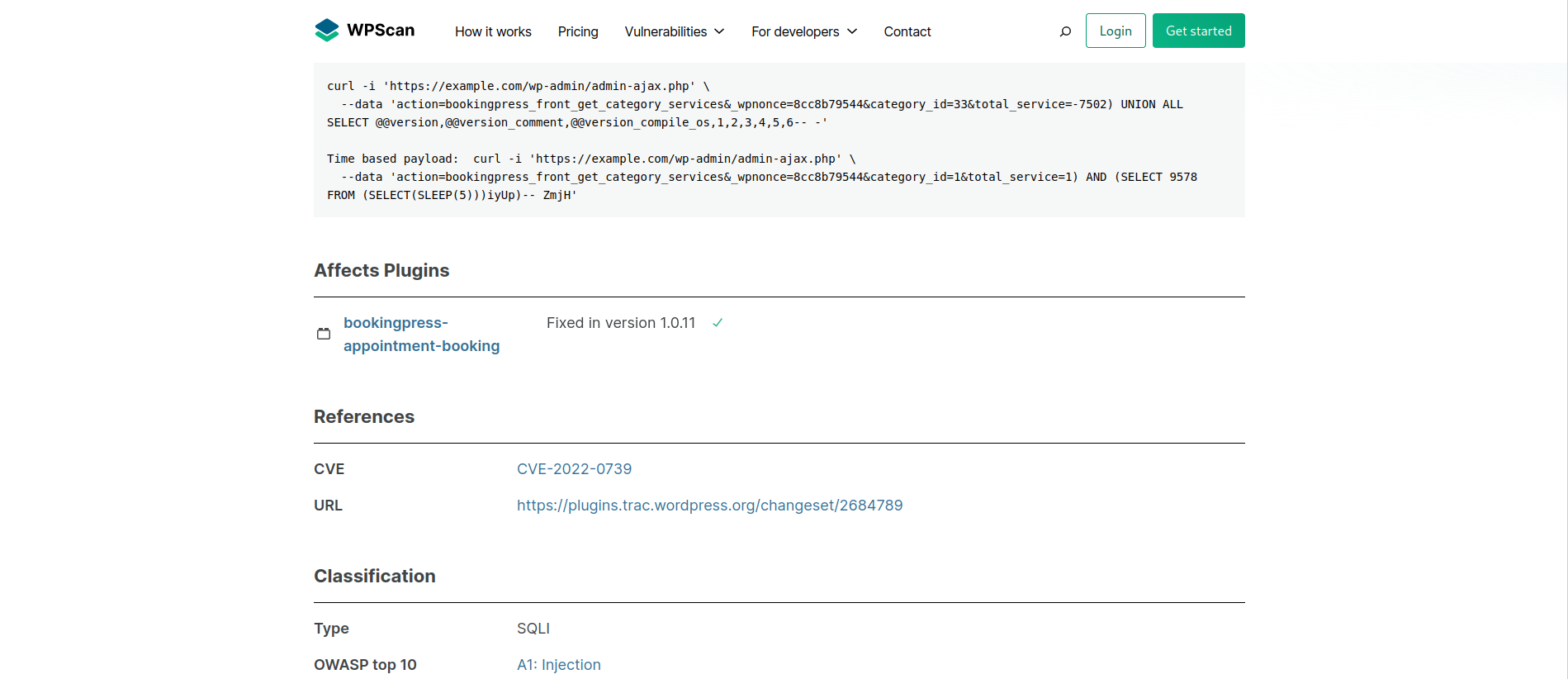
Task: Click the green fixed checkmark icon
Action: click(x=718, y=323)
